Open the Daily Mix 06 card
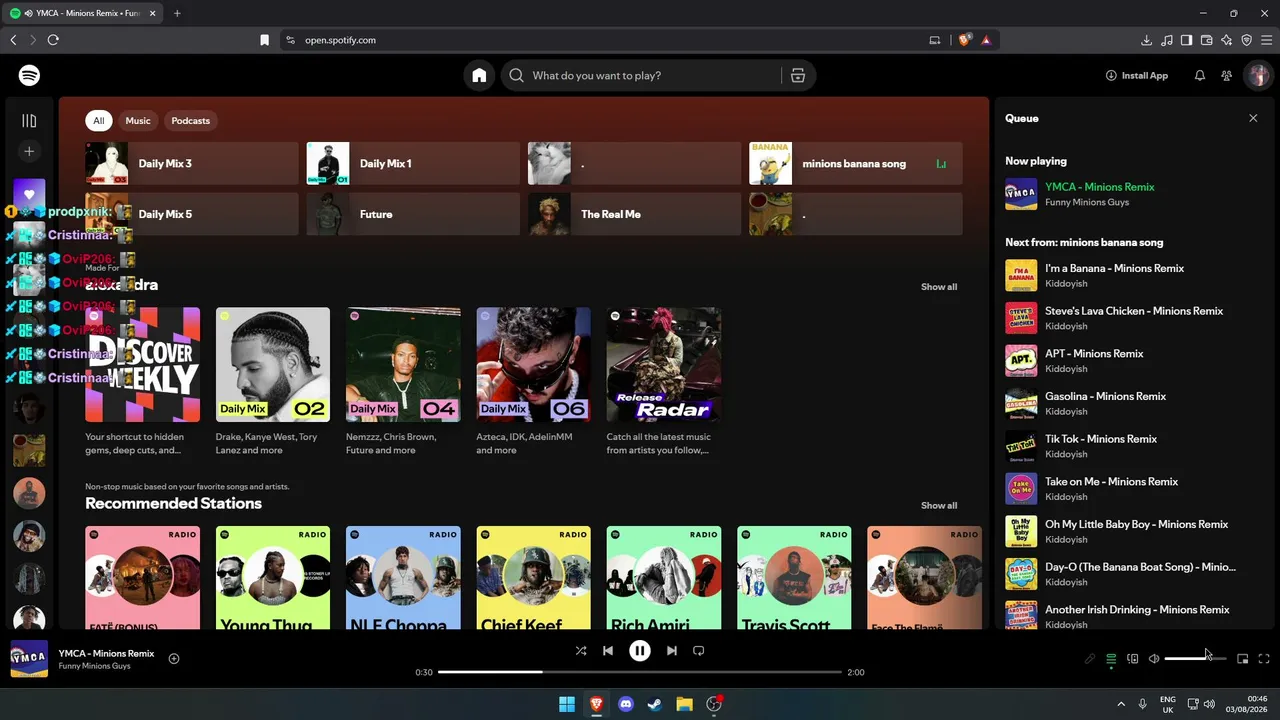This screenshot has height=720, width=1280. point(534,382)
